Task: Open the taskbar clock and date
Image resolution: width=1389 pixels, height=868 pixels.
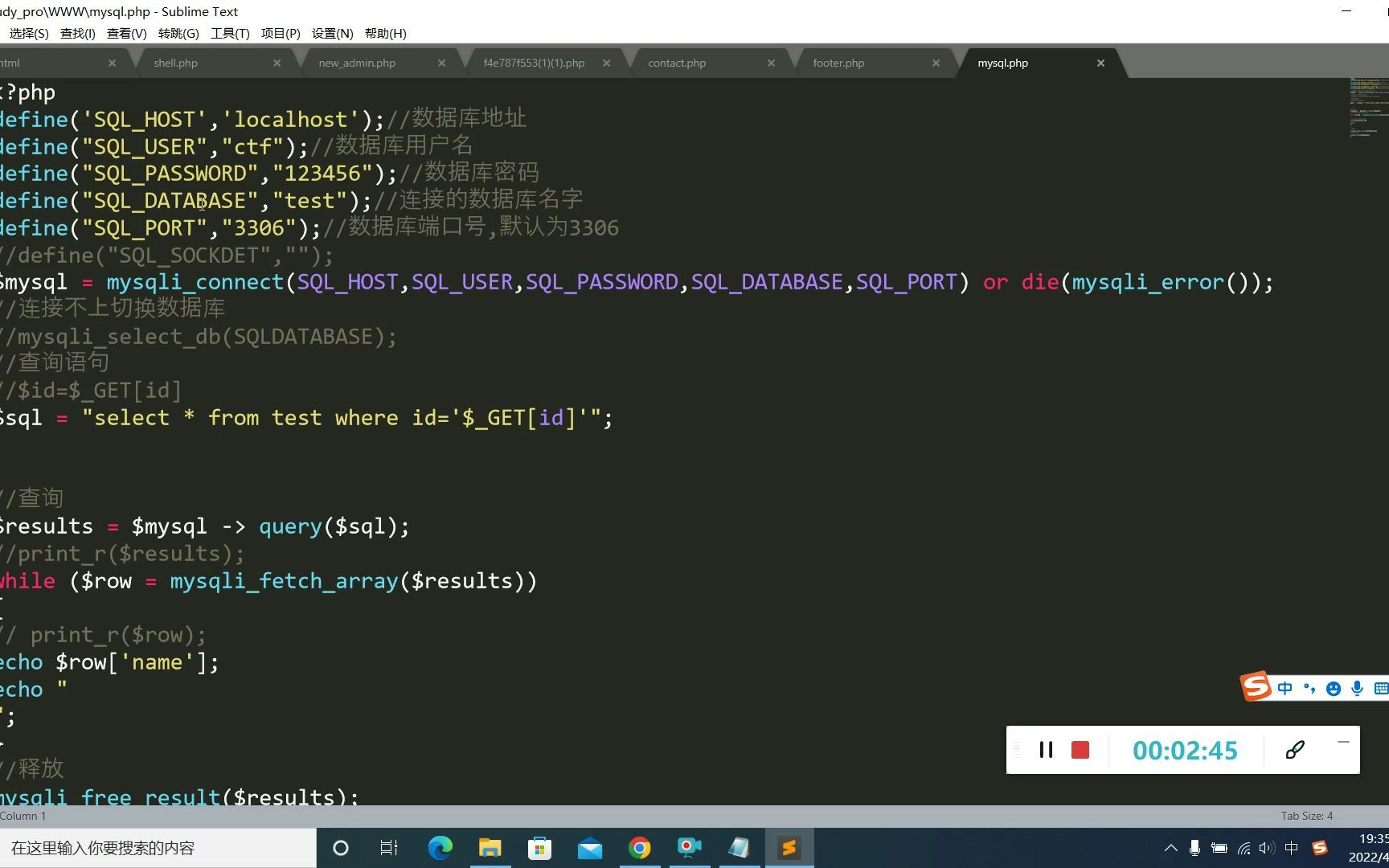Action: [1368, 848]
